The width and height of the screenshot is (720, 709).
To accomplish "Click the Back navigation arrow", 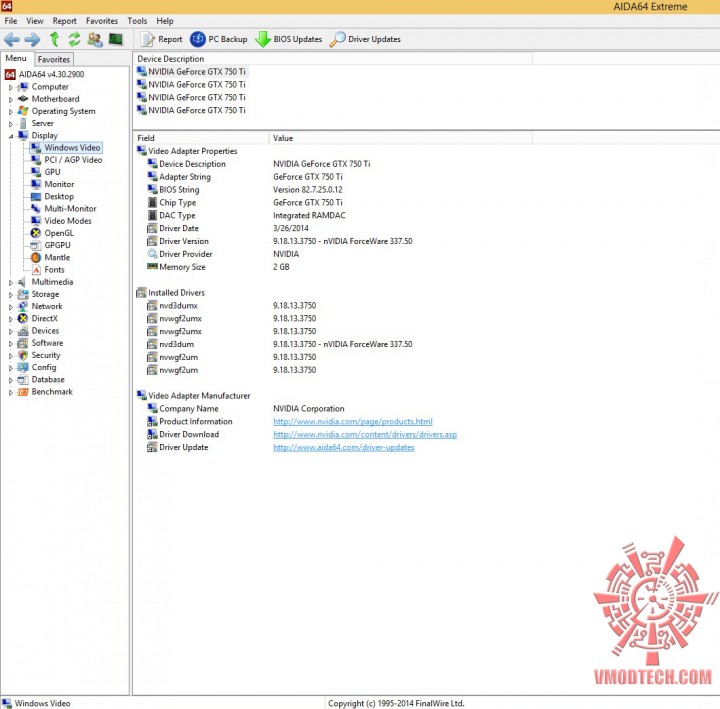I will [x=11, y=39].
